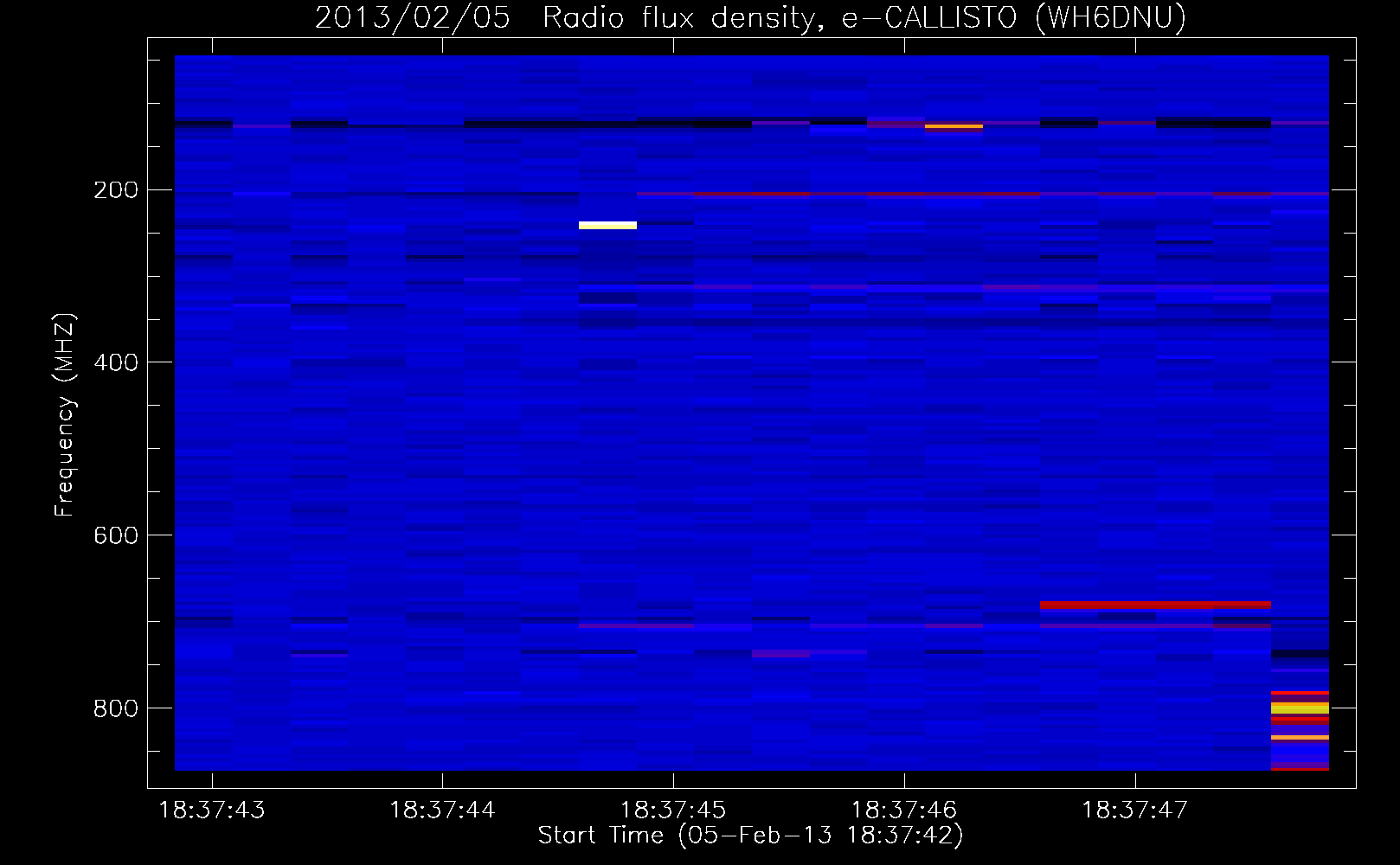Viewport: 1400px width, 865px height.
Task: Click the 18:37:46 time tick label
Action: 904,811
